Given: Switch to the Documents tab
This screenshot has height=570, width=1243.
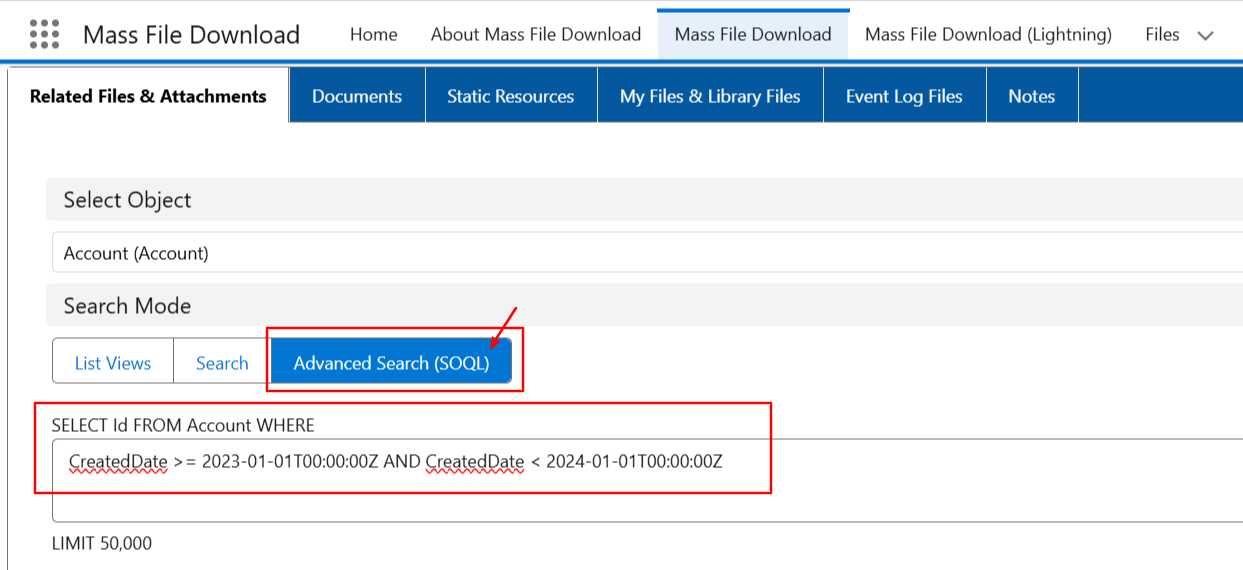Looking at the screenshot, I should click(x=357, y=96).
